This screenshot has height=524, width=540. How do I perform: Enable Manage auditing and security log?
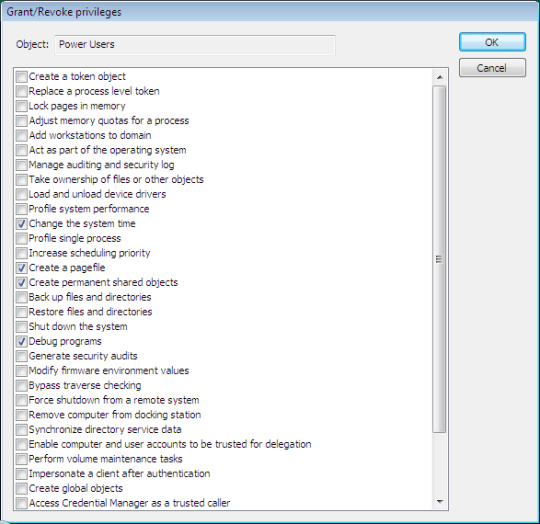pos(21,165)
